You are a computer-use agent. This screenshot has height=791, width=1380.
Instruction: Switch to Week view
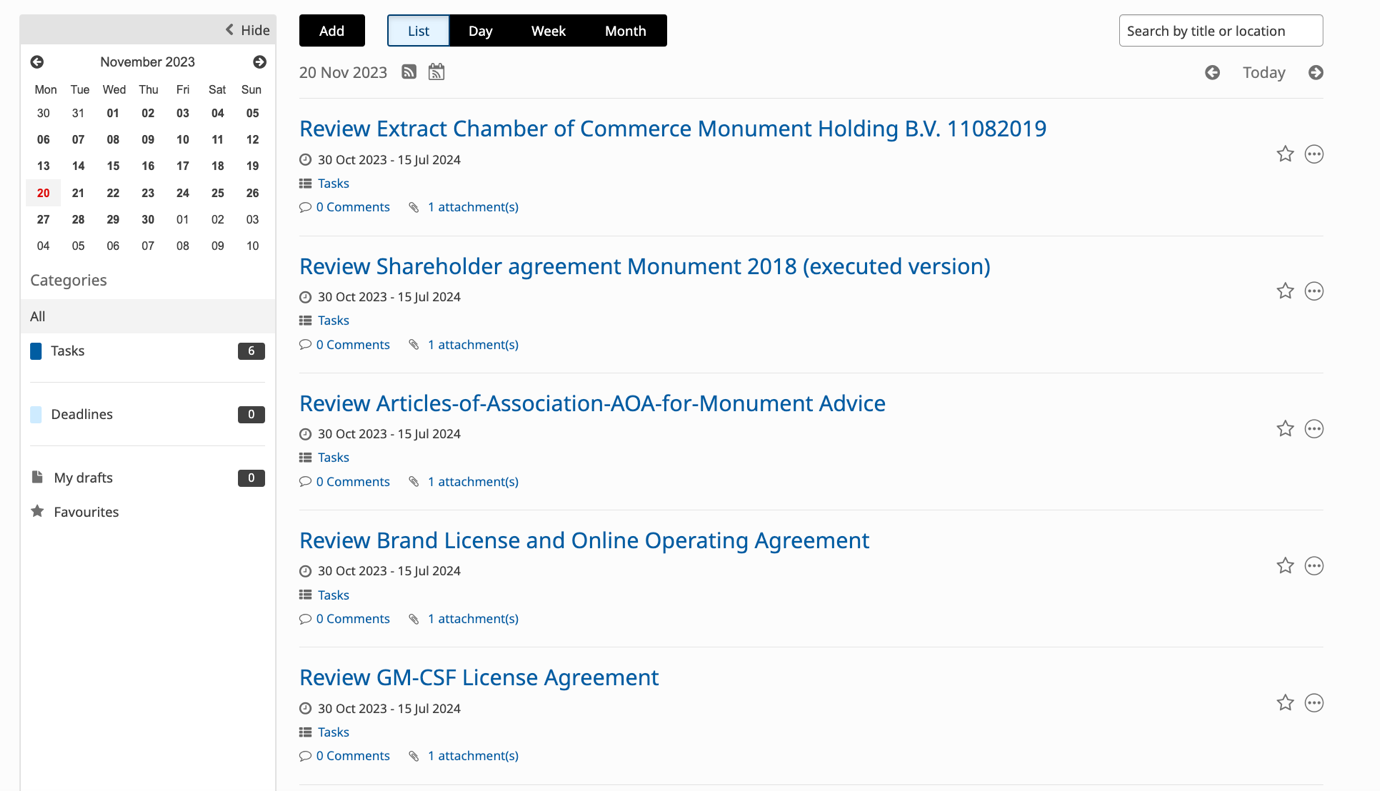tap(548, 31)
